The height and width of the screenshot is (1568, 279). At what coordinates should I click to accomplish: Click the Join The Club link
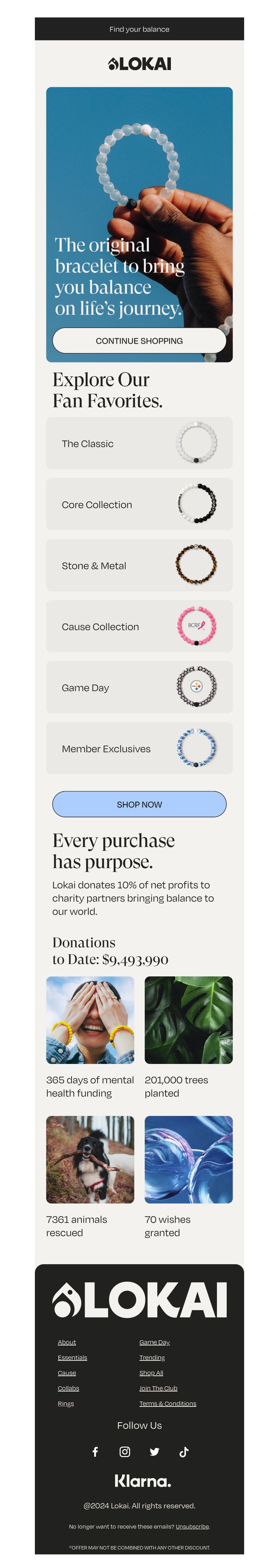click(158, 1388)
